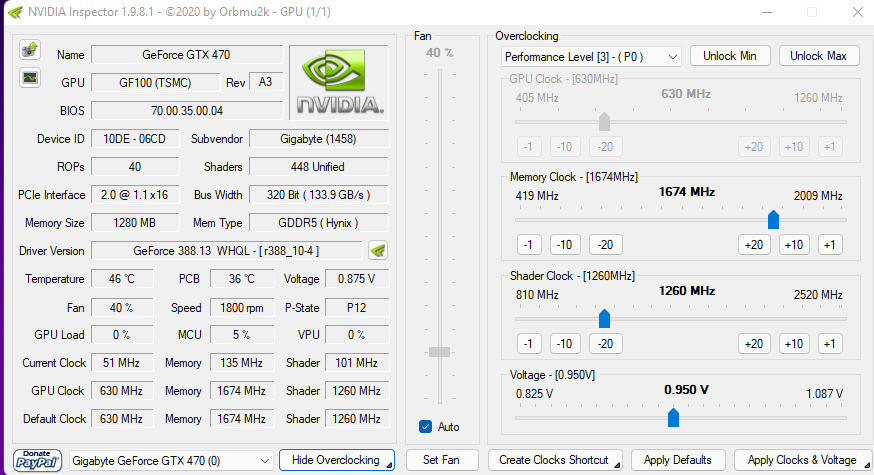This screenshot has width=874, height=475.
Task: Click the GPU field GF100 (TSMC)
Action: [x=156, y=83]
